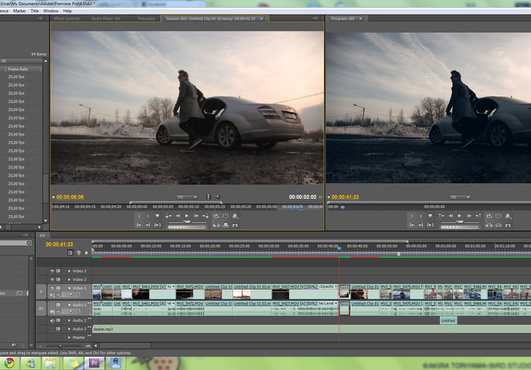Click the Drag Audio Only speaker icon
The height and width of the screenshot is (370, 531).
(x=217, y=197)
